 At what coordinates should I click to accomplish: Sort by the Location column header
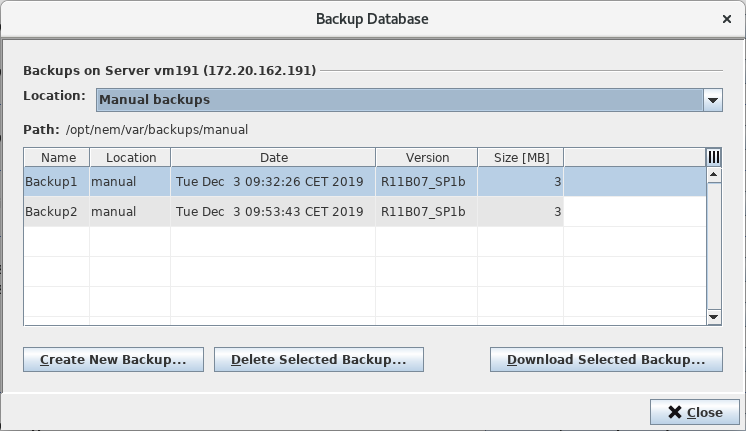click(131, 157)
